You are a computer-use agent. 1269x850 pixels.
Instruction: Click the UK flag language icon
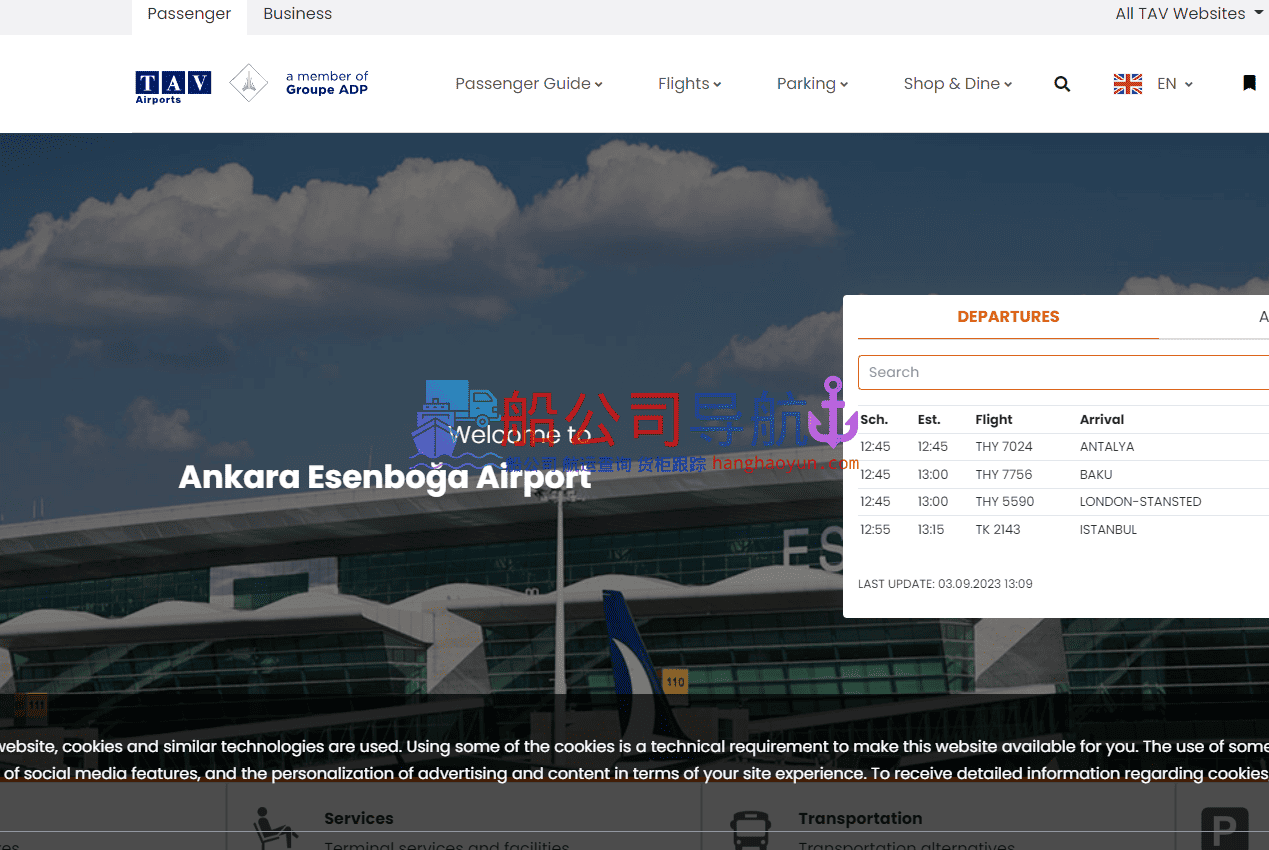(x=1127, y=84)
